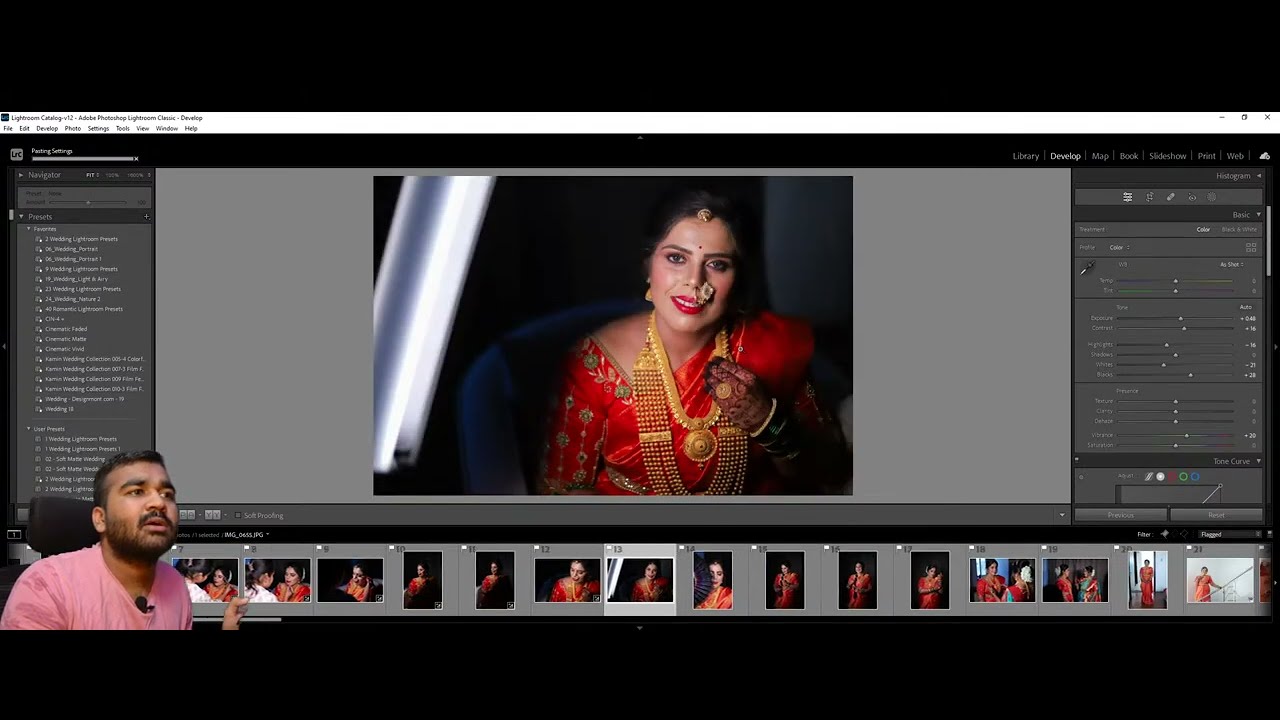
Task: Click the parametric curve adjust icon
Action: [x=1149, y=476]
